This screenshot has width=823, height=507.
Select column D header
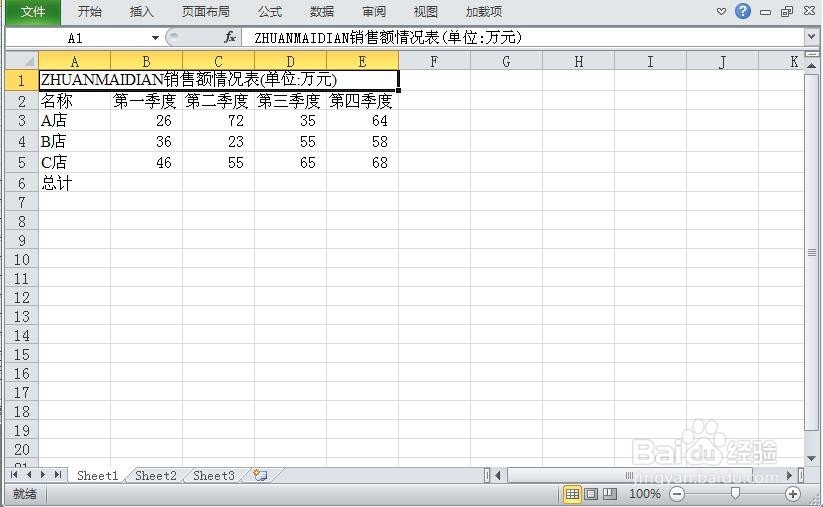pos(290,61)
